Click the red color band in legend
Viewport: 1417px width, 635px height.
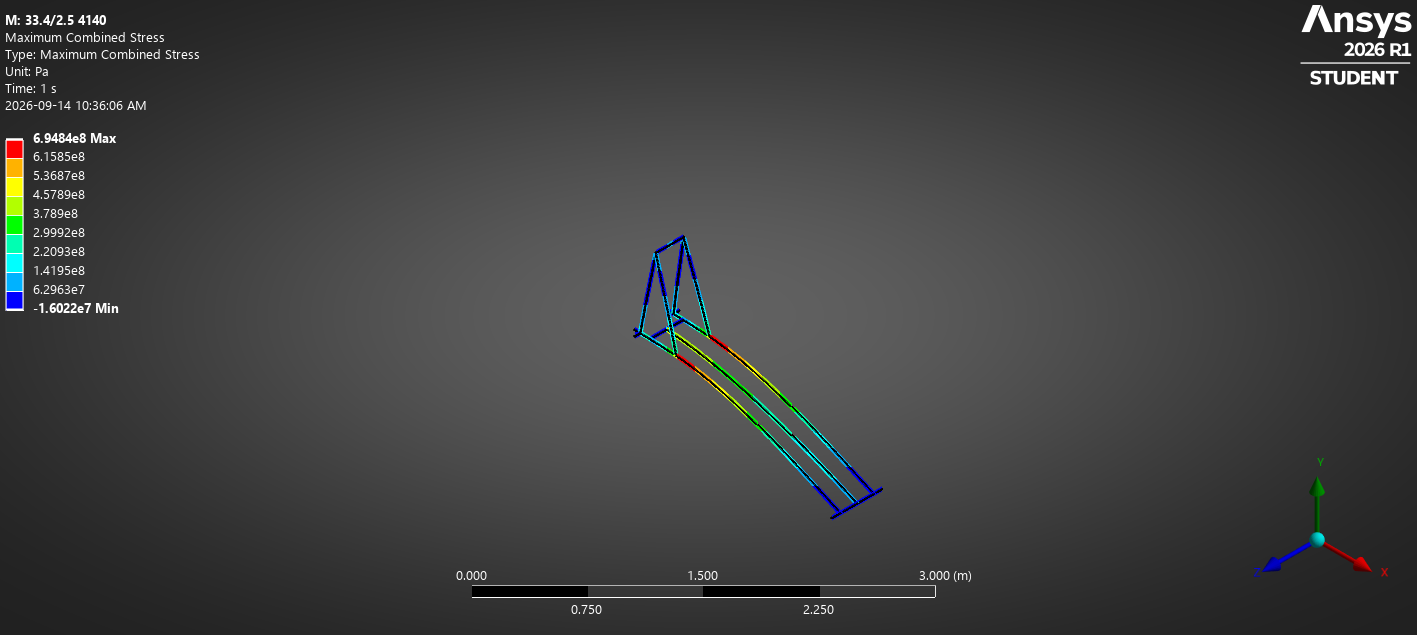[14, 148]
